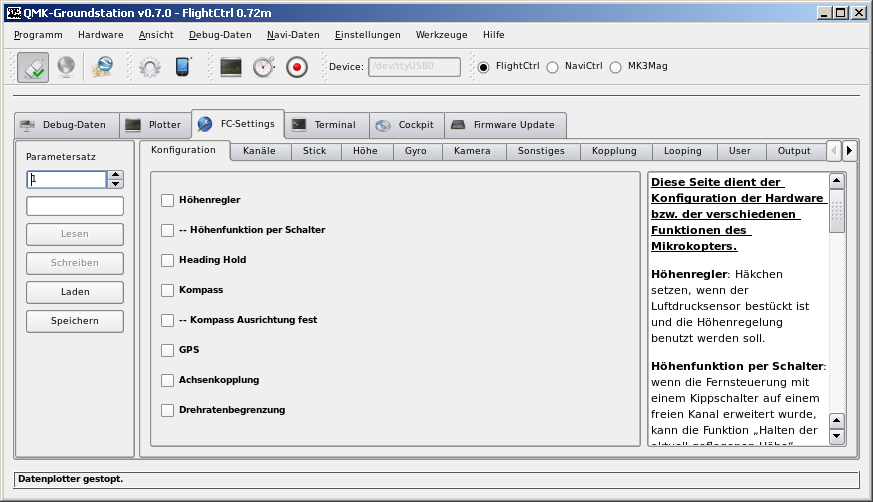Click the plotter monitor toolbar icon
Image resolution: width=873 pixels, height=502 pixels.
click(231, 67)
